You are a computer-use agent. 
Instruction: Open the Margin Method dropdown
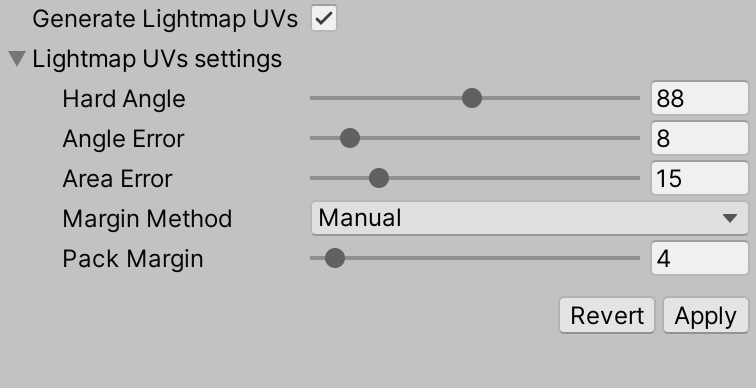pos(529,218)
